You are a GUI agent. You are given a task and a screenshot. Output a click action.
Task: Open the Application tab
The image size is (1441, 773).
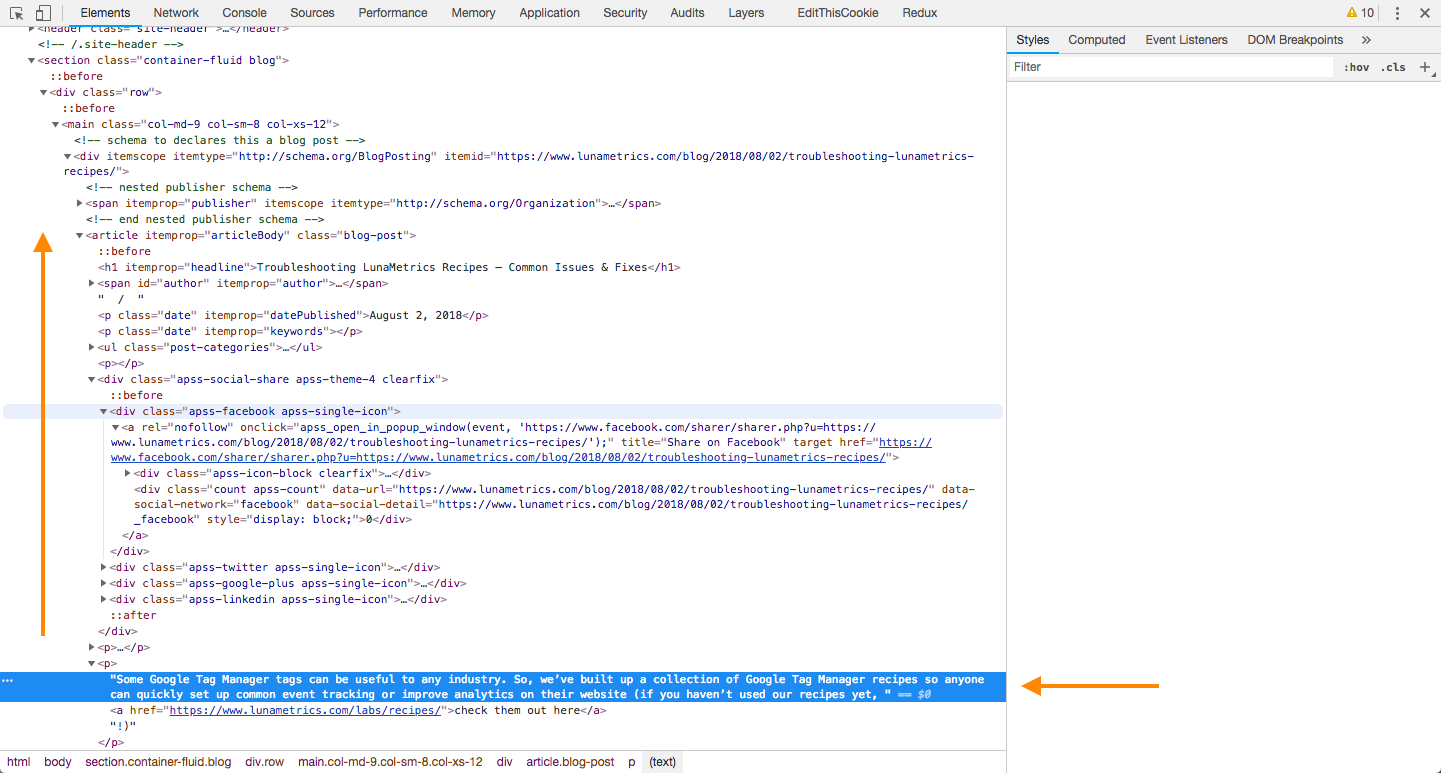click(549, 13)
